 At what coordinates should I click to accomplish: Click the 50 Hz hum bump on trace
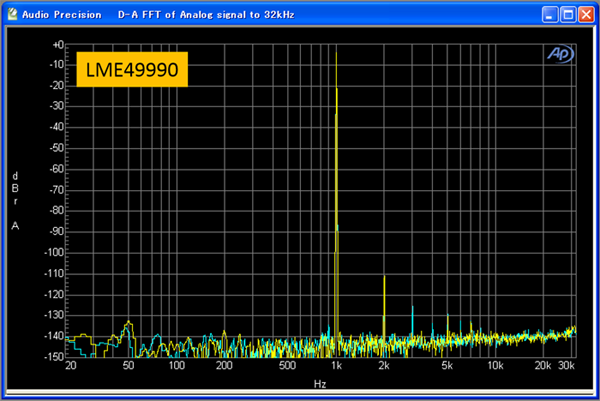pos(128,325)
